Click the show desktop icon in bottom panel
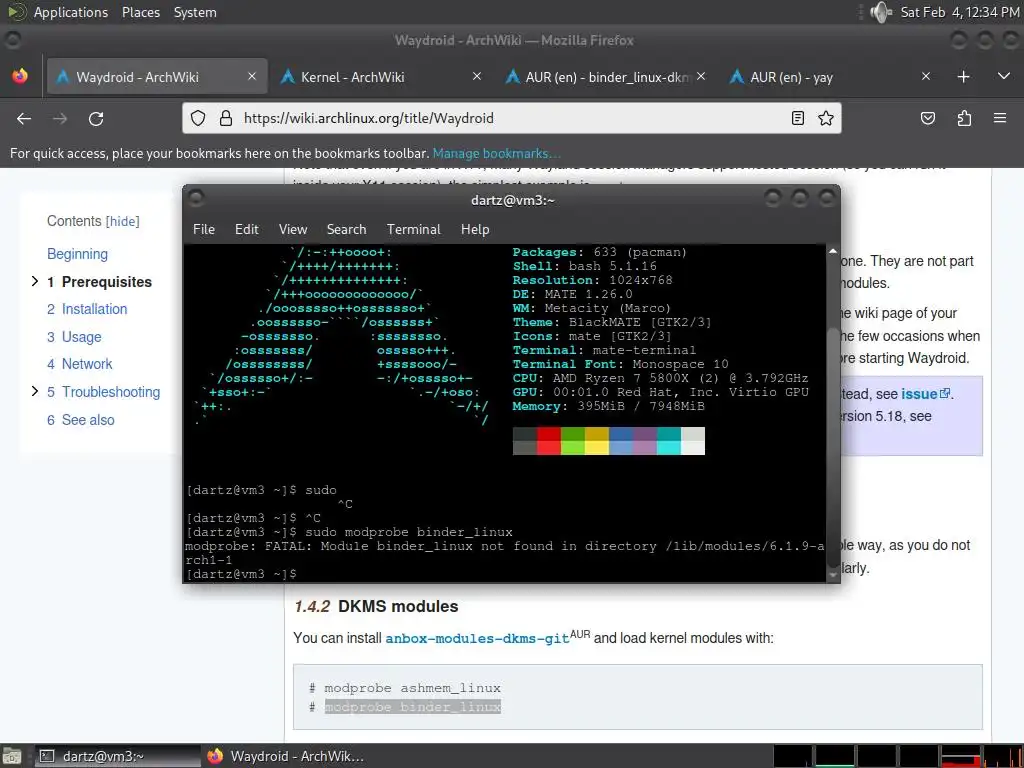This screenshot has height=768, width=1024. point(12,756)
